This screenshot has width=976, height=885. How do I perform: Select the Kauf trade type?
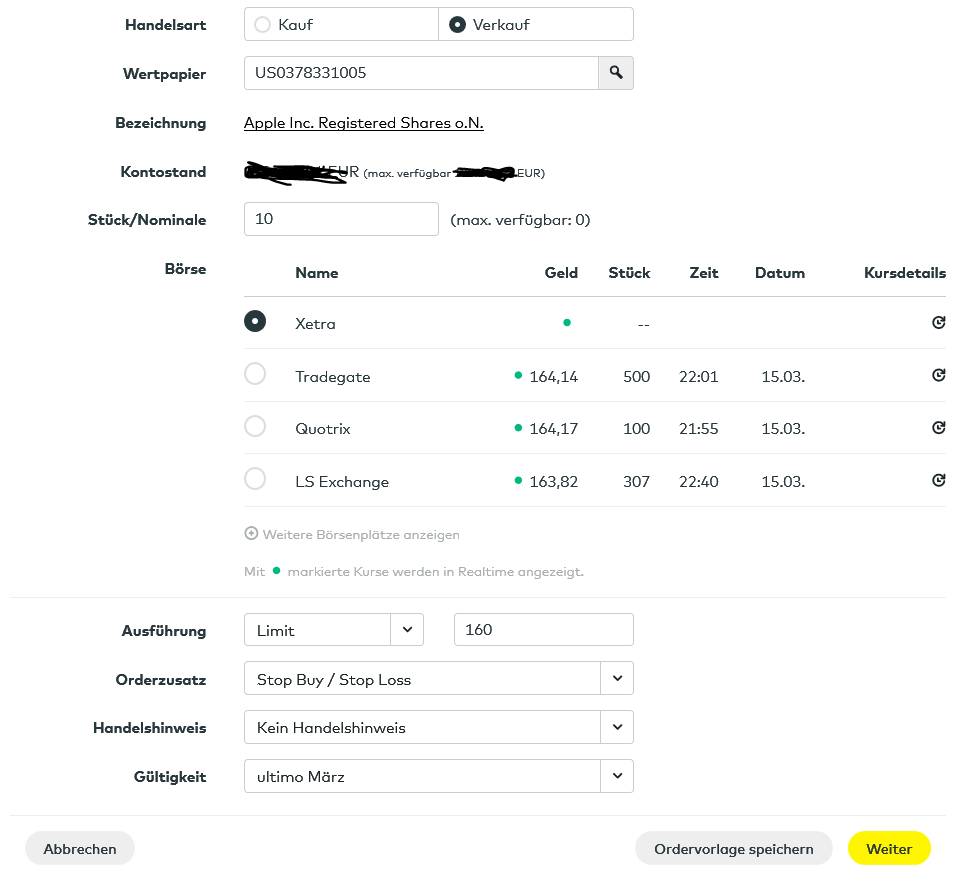click(x=263, y=25)
